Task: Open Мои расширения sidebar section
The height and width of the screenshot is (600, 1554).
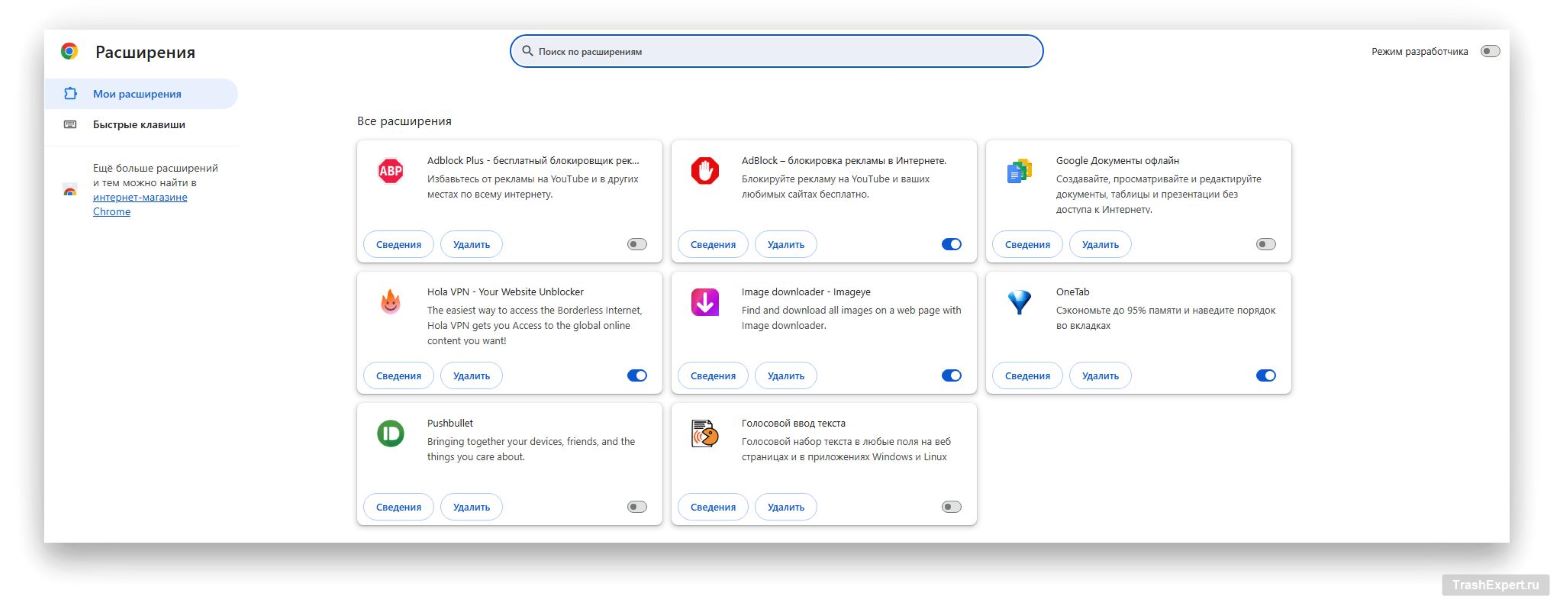Action: coord(137,94)
